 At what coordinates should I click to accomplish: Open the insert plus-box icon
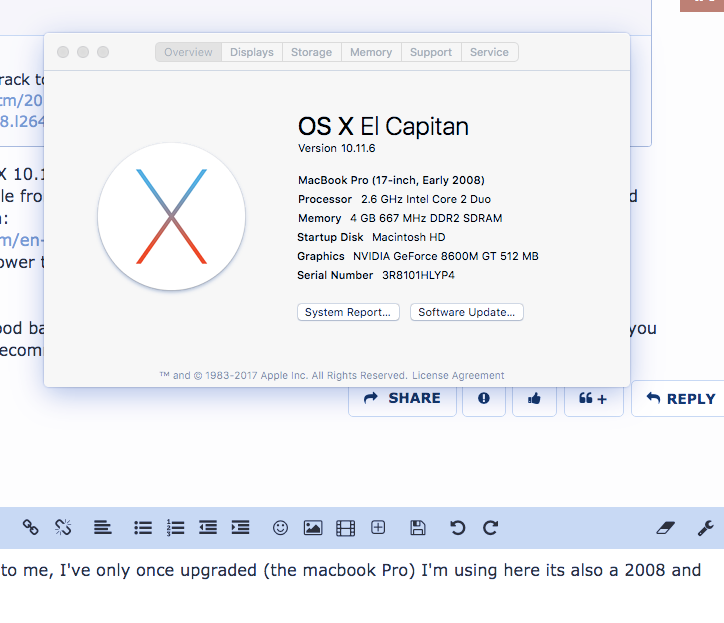(x=378, y=527)
